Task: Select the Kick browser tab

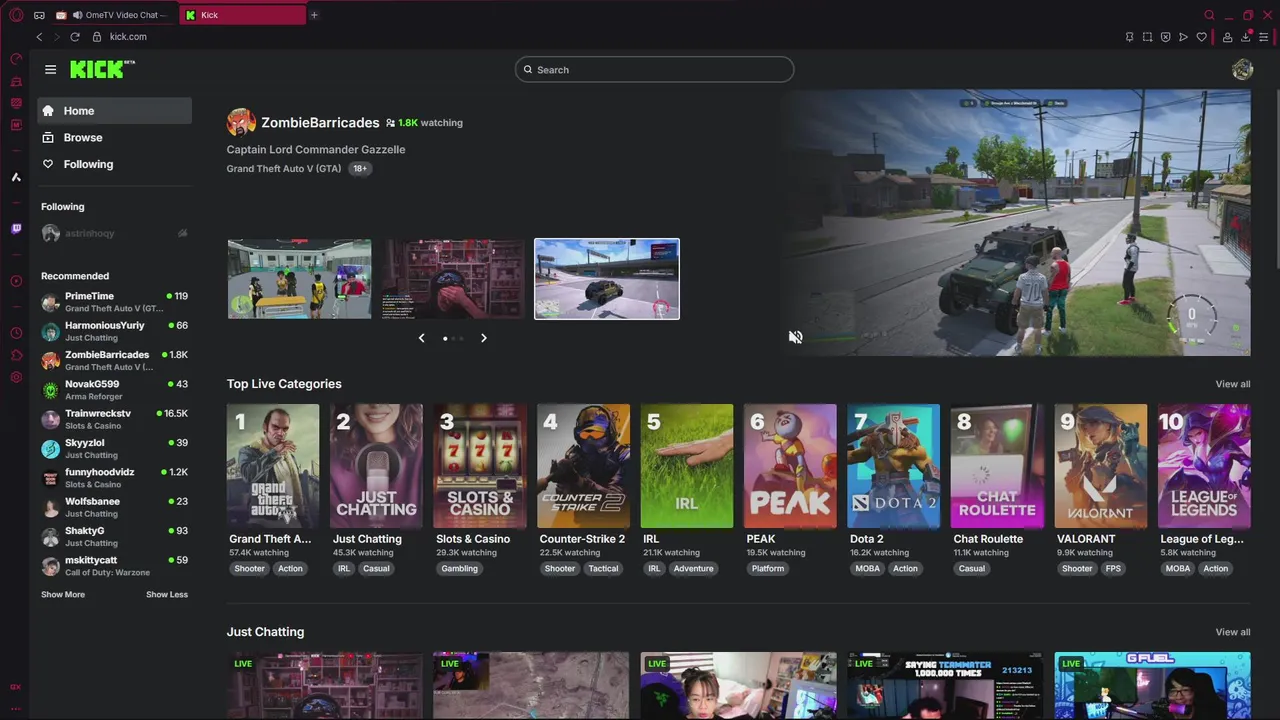Action: 243,15
